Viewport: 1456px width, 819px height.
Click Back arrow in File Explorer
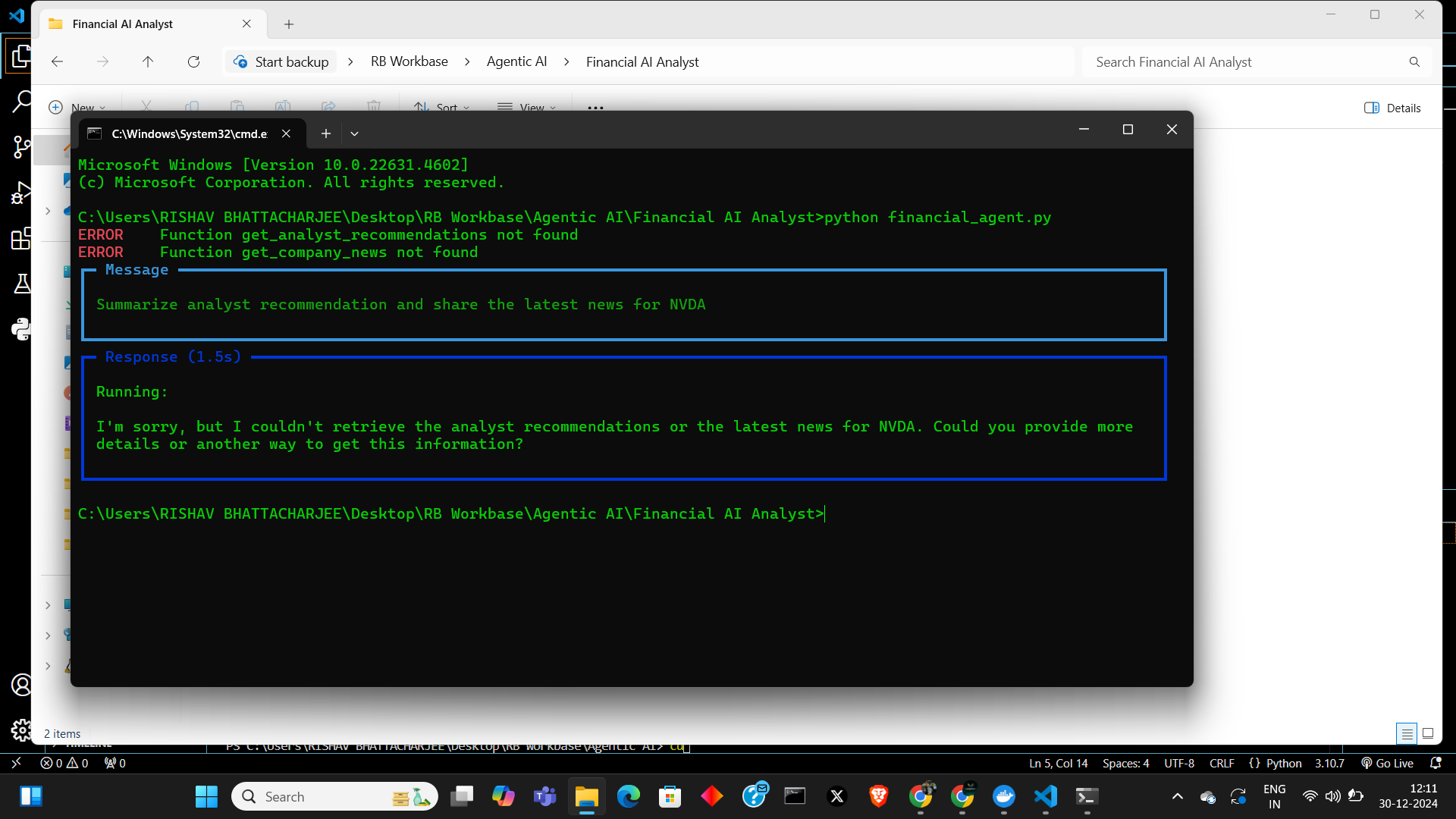tap(58, 62)
